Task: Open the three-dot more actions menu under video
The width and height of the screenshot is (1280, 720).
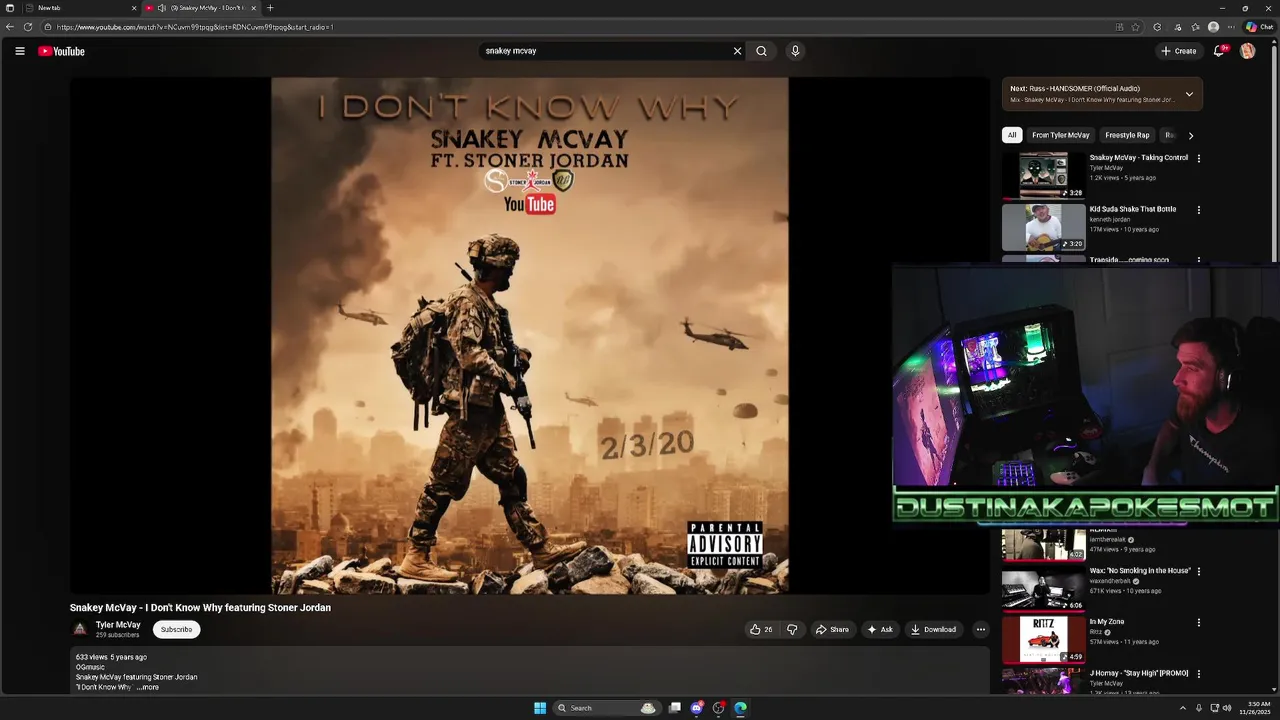Action: (x=981, y=630)
